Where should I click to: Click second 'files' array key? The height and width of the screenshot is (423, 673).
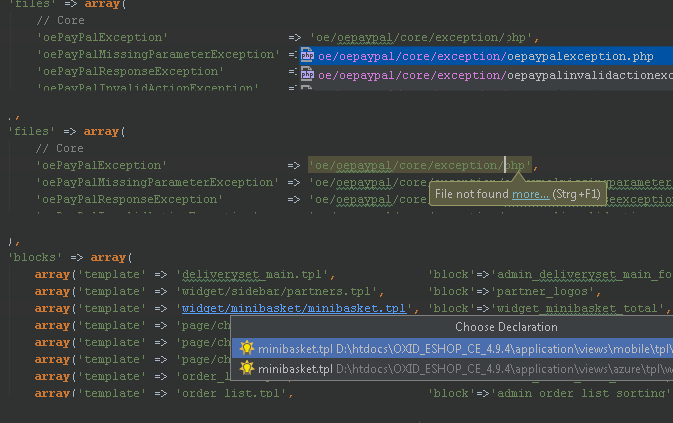click(x=31, y=131)
